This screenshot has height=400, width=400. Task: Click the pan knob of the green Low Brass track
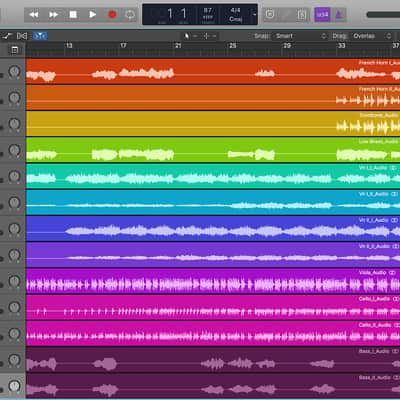tap(14, 150)
